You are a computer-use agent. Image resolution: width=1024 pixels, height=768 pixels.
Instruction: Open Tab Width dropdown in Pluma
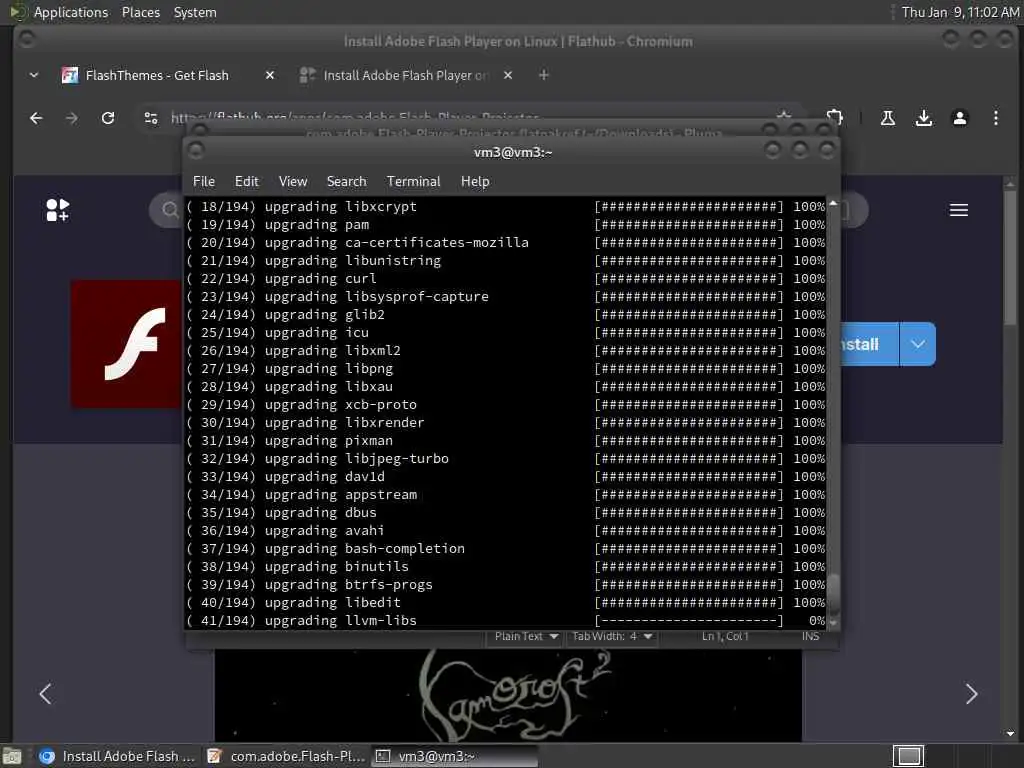[611, 636]
